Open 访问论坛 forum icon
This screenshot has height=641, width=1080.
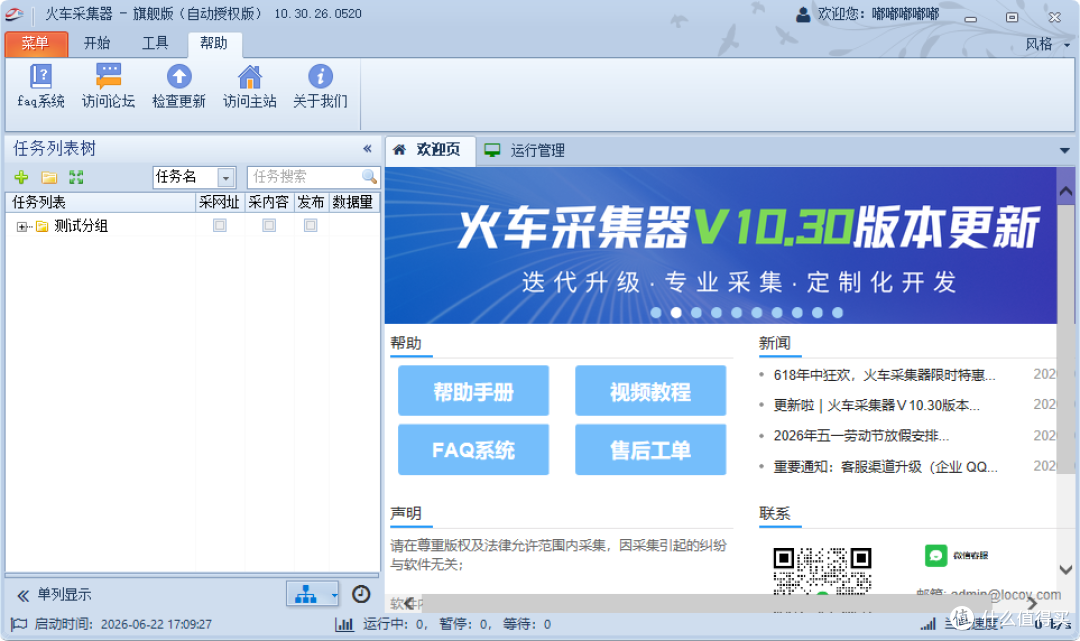pos(108,76)
